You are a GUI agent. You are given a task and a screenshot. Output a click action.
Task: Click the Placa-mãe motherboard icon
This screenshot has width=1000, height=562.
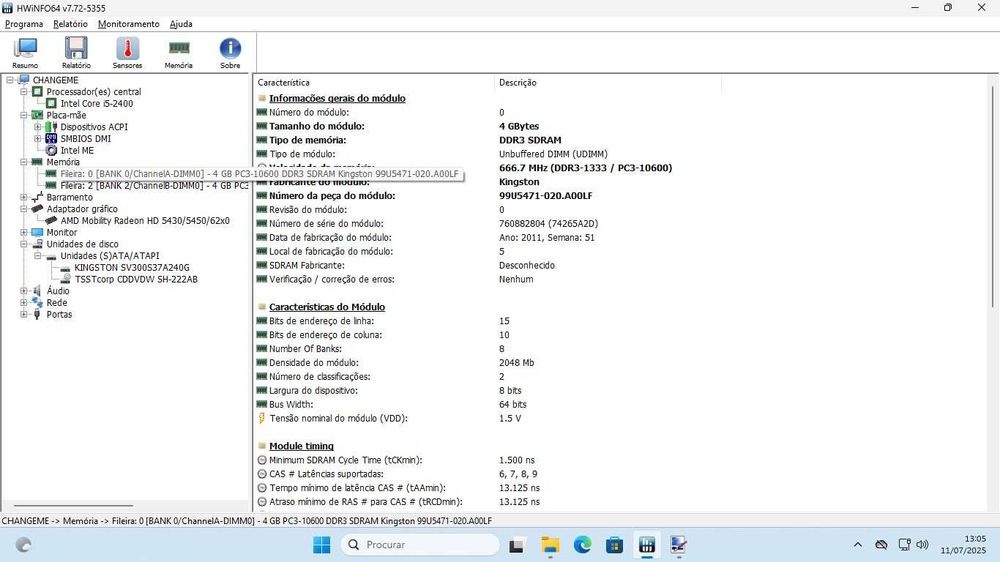[x=38, y=115]
